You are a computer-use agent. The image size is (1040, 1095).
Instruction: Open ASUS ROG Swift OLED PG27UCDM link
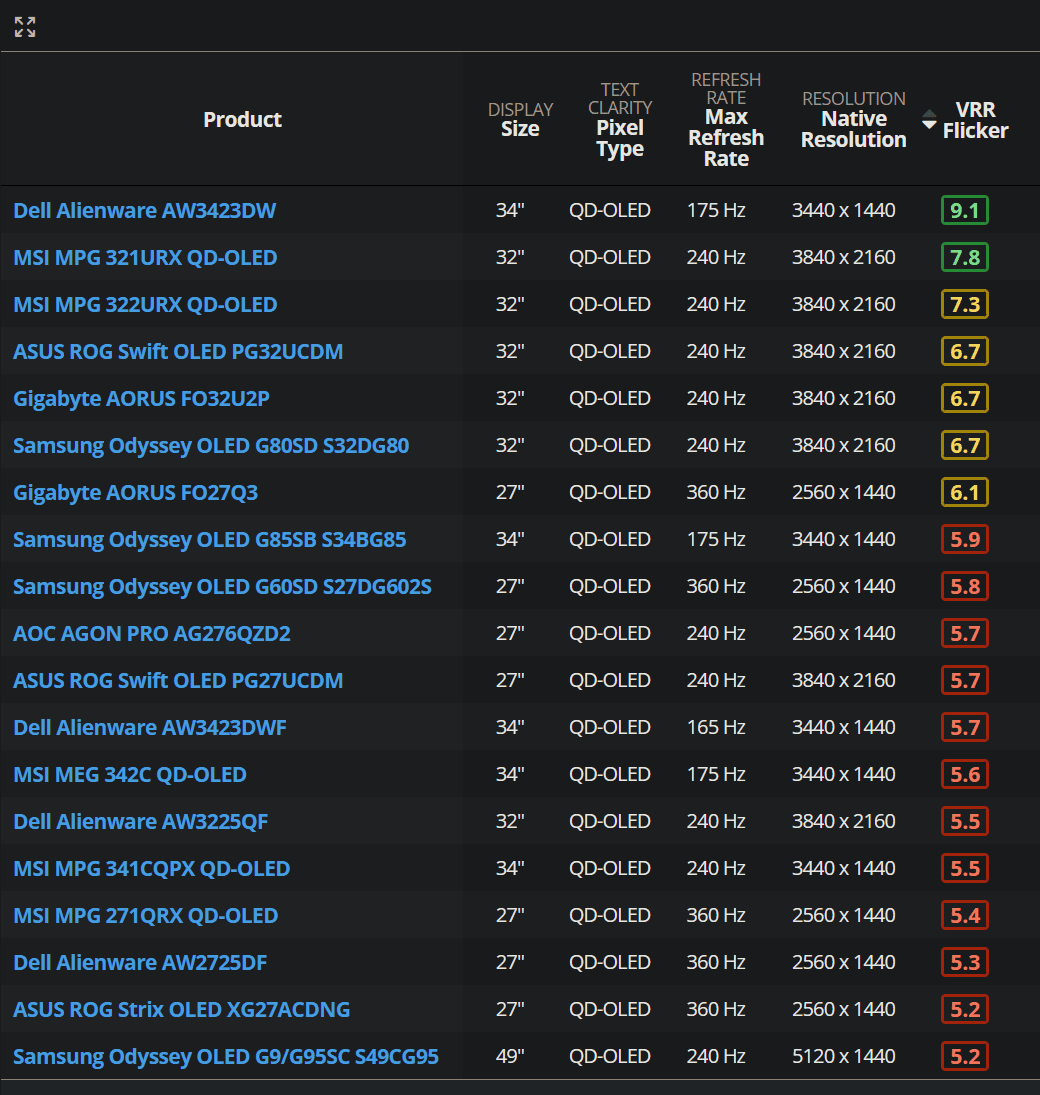(178, 680)
